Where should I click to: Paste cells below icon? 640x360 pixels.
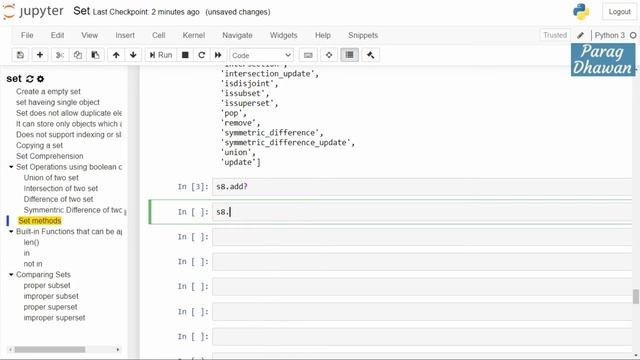(x=95, y=55)
